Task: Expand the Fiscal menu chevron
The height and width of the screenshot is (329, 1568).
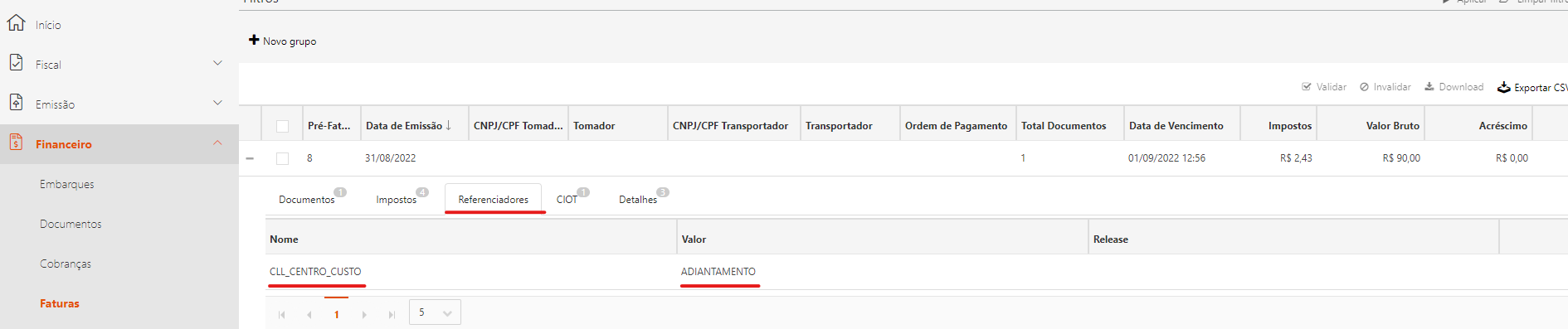Action: click(x=217, y=63)
